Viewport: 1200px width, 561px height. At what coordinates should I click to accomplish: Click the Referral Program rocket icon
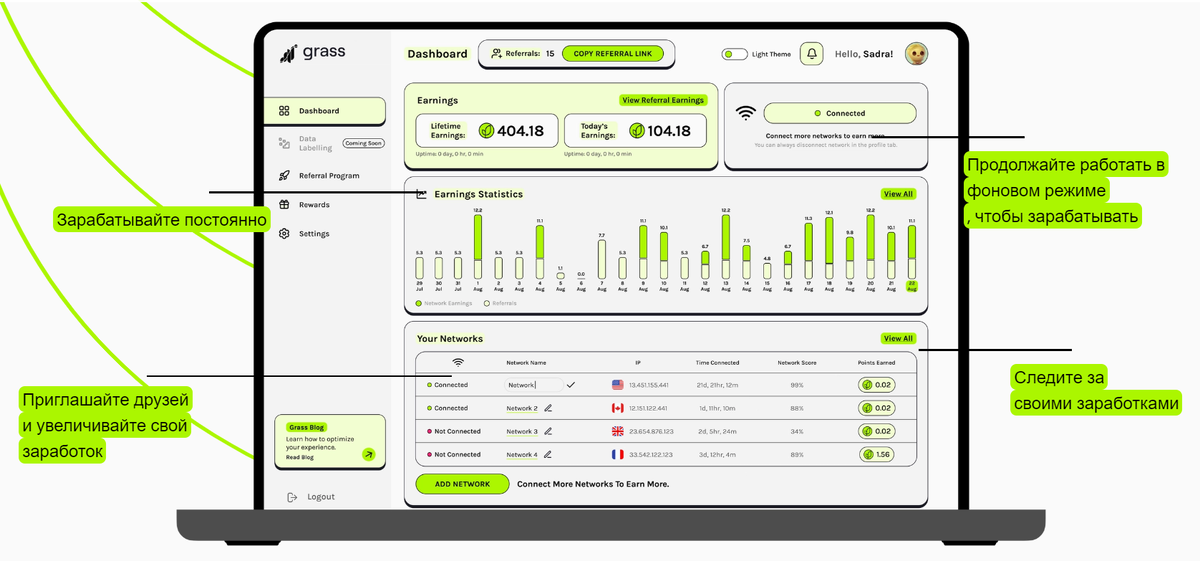point(284,176)
